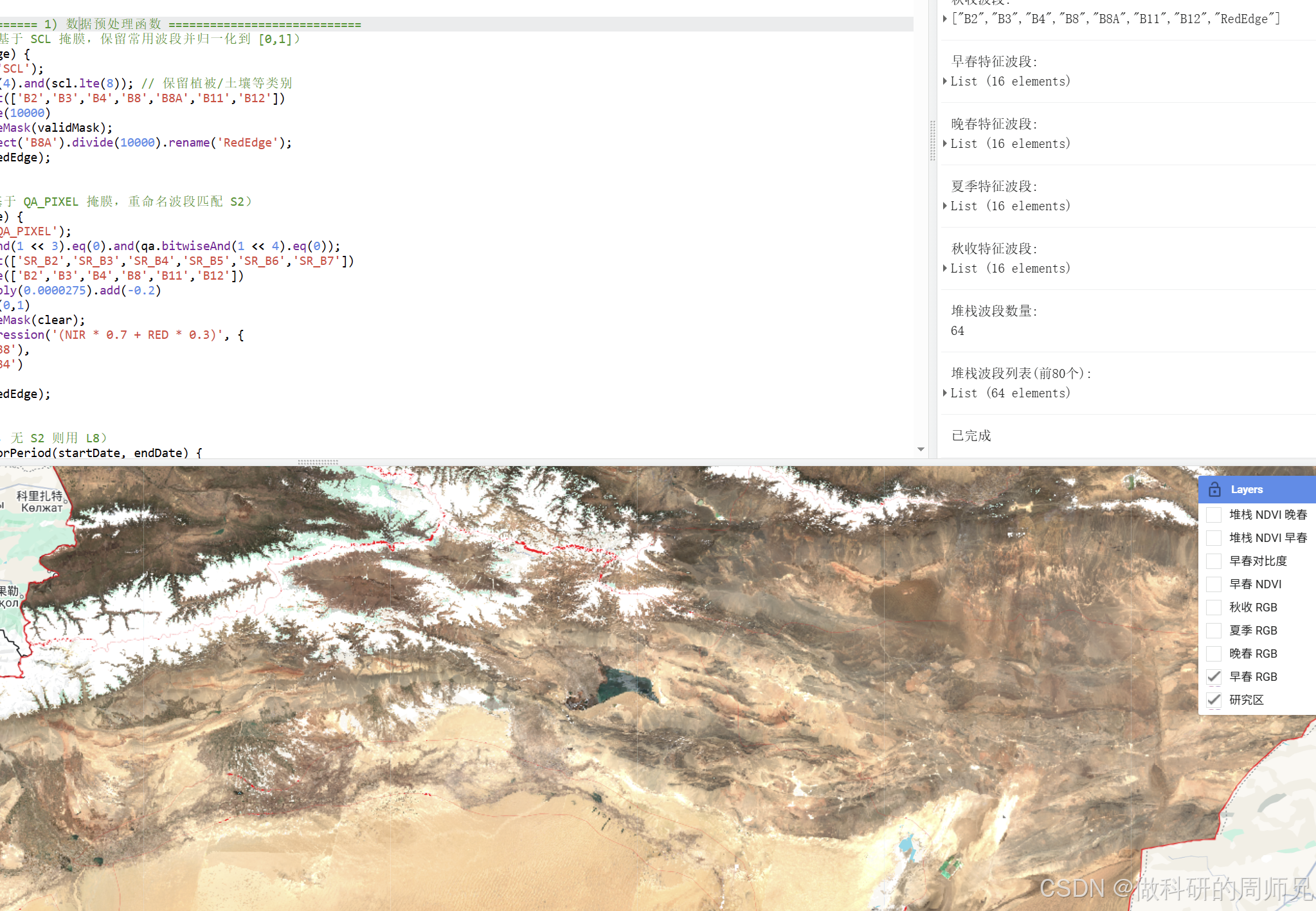Click the scroll-down arrow of the code editor scrollbar
The height and width of the screenshot is (911, 1316).
(921, 450)
